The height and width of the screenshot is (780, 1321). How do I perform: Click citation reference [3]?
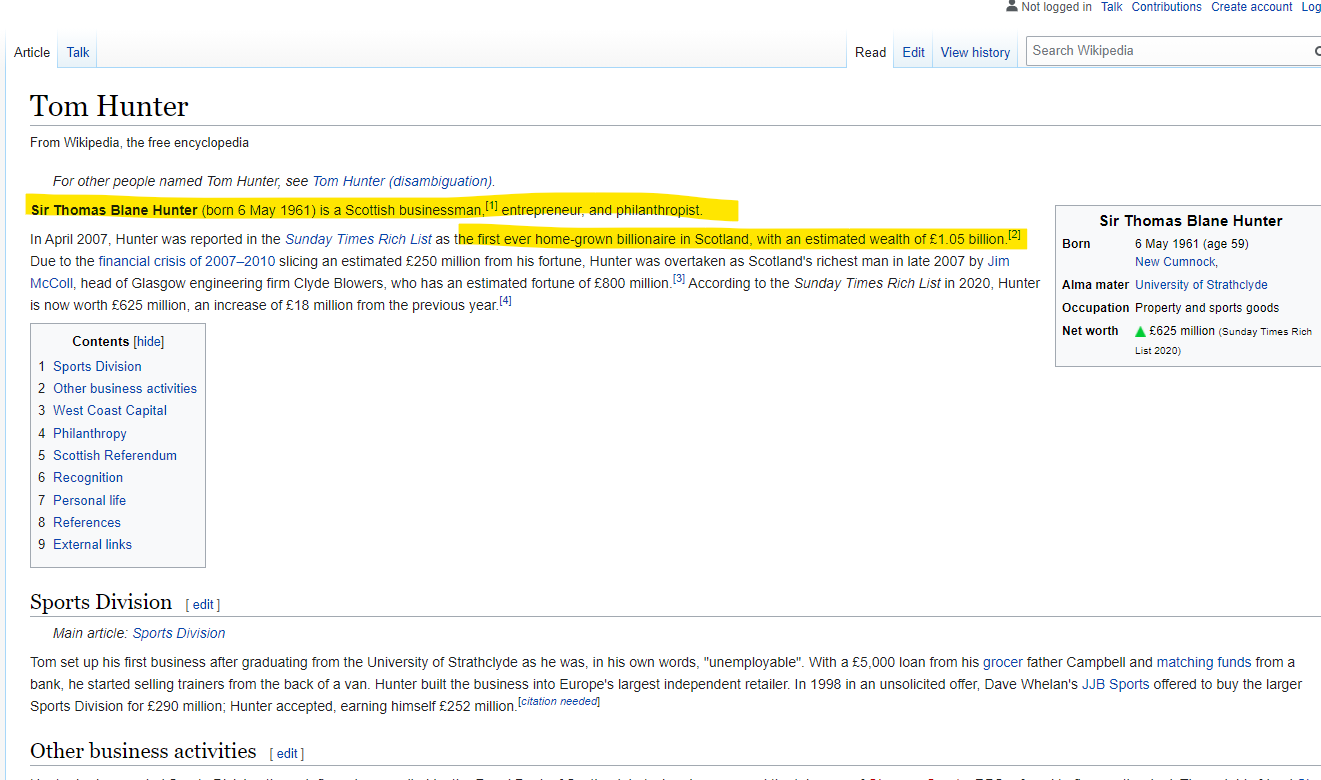[678, 279]
